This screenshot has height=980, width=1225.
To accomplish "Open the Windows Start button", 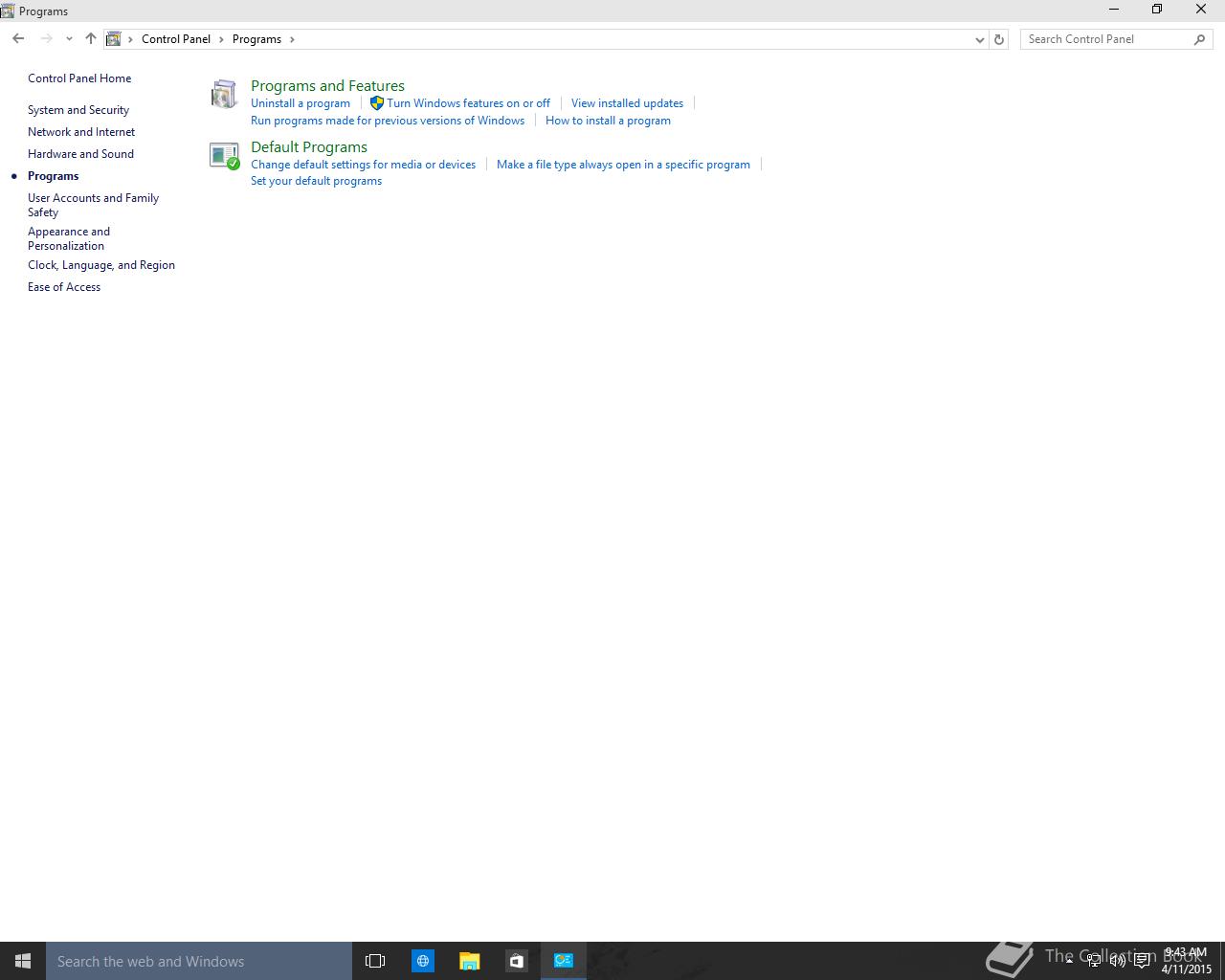I will tap(23, 961).
